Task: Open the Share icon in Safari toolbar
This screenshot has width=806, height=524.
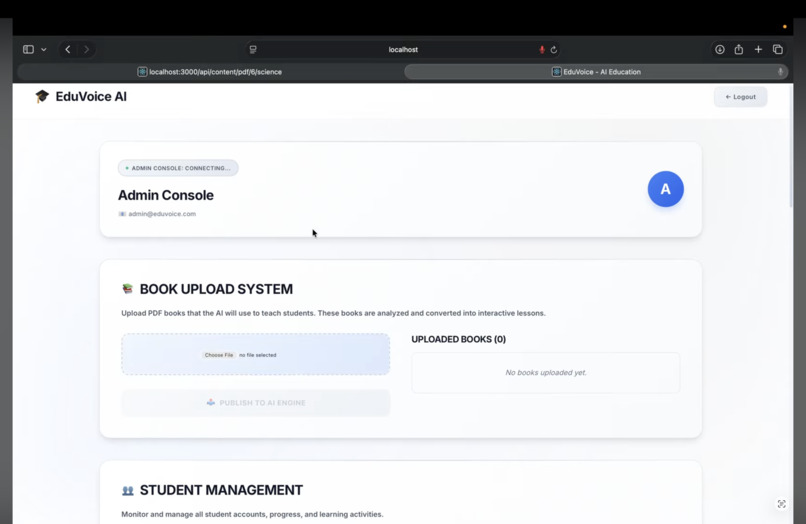Action: (x=739, y=49)
